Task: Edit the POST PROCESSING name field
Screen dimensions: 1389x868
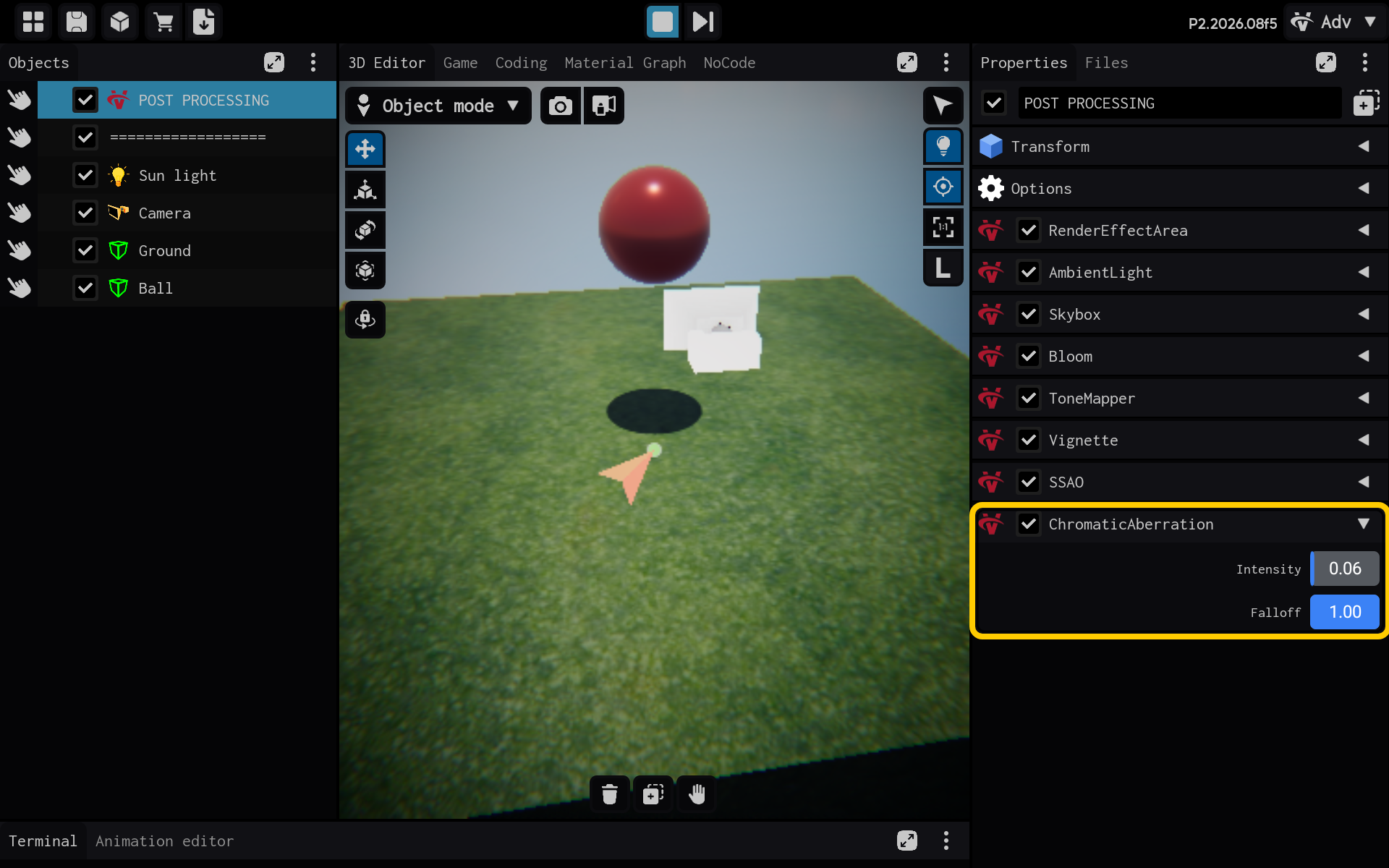Action: coord(1179,103)
